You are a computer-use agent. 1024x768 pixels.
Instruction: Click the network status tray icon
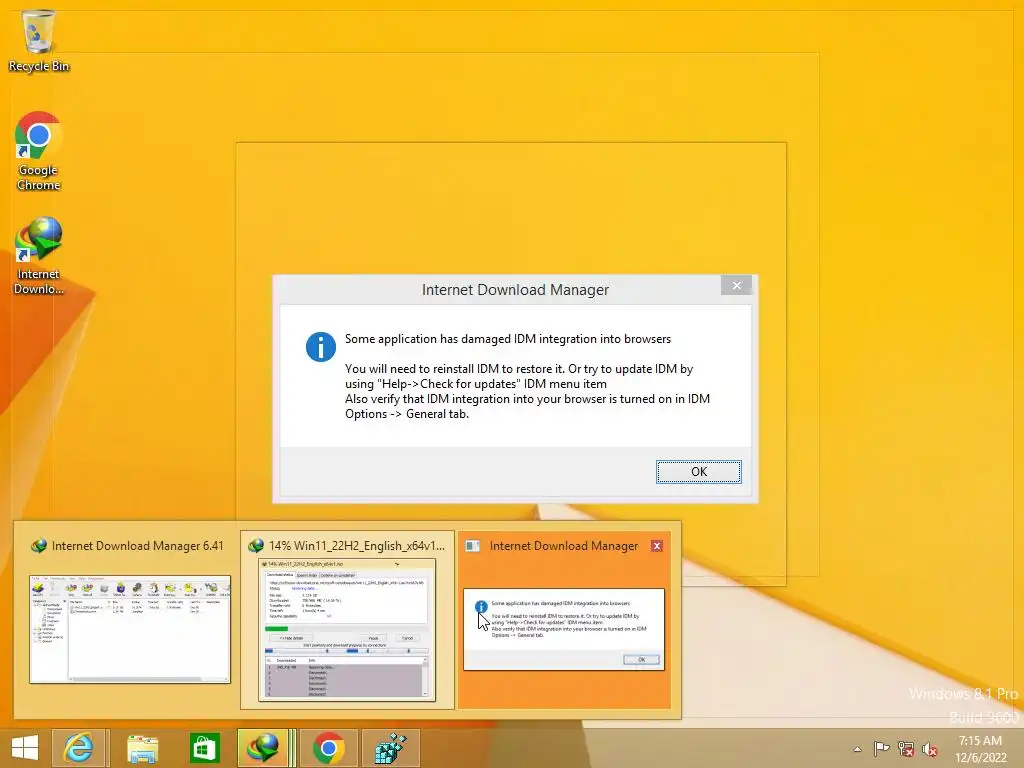coord(905,748)
